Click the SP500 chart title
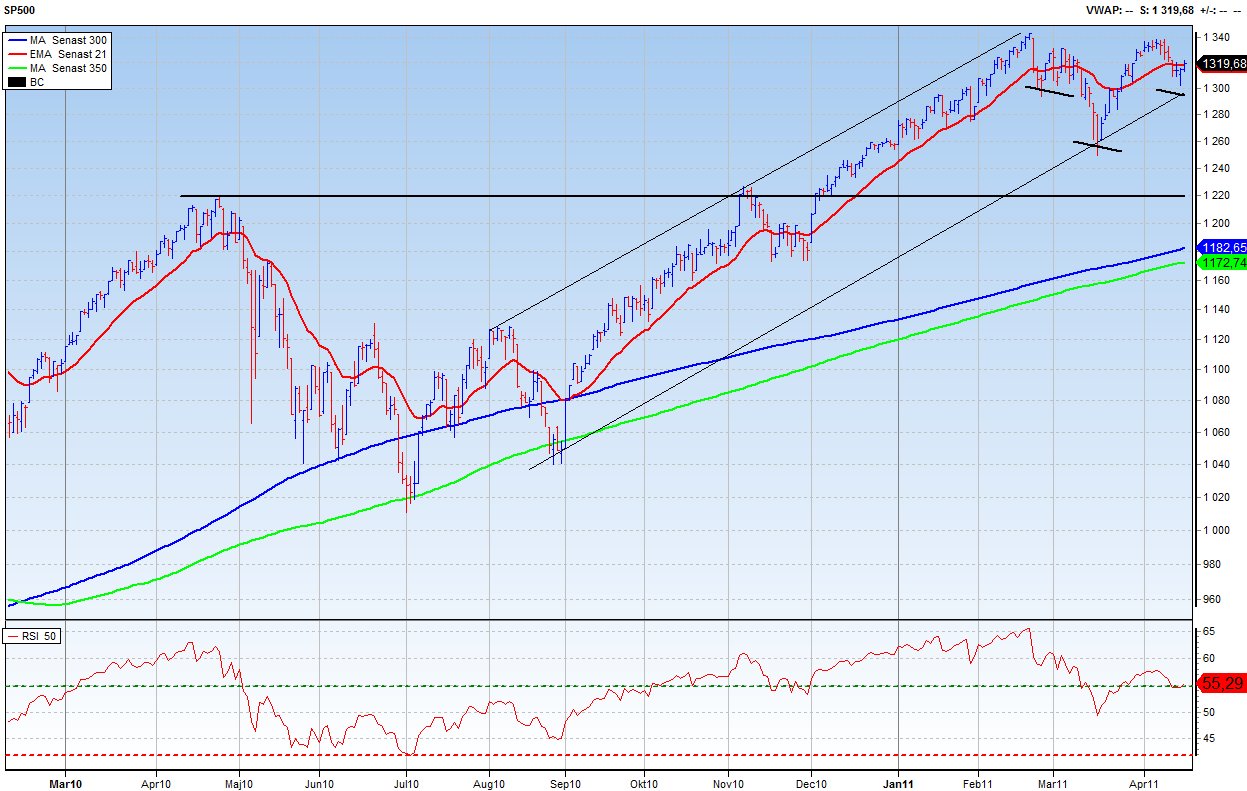Screen dimensions: 1247x791 [x=19, y=9]
